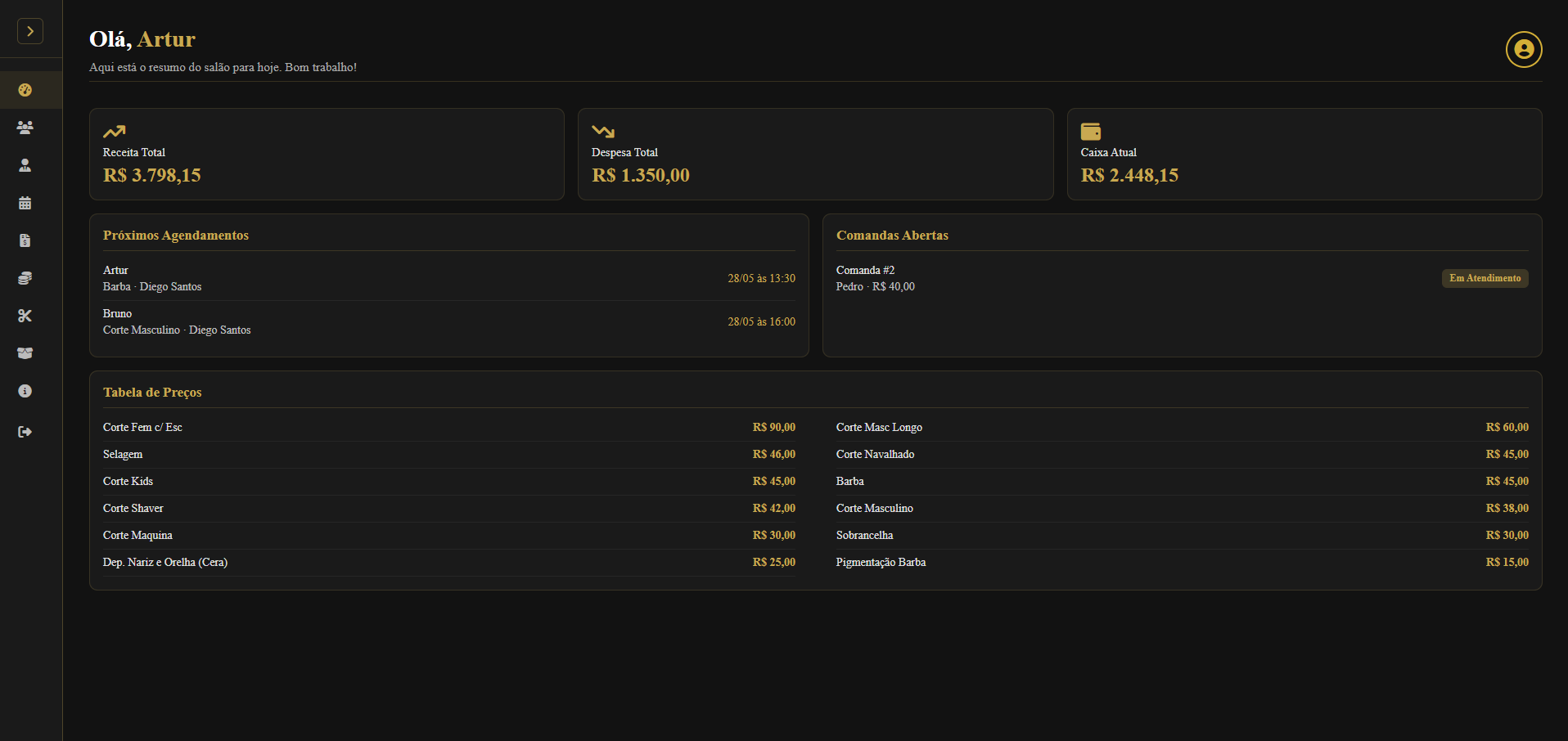Image resolution: width=1568 pixels, height=741 pixels.
Task: Click the Despesa Total trending-down icon
Action: coord(603,132)
